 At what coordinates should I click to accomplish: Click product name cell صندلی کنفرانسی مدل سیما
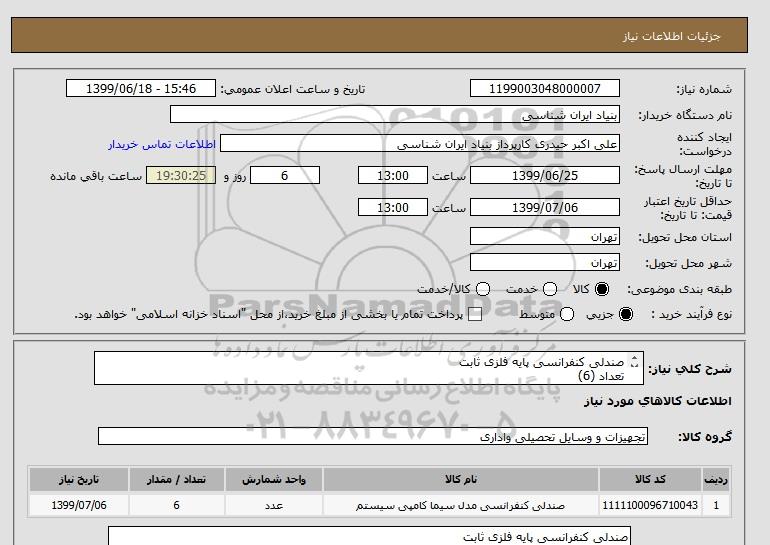click(x=461, y=505)
